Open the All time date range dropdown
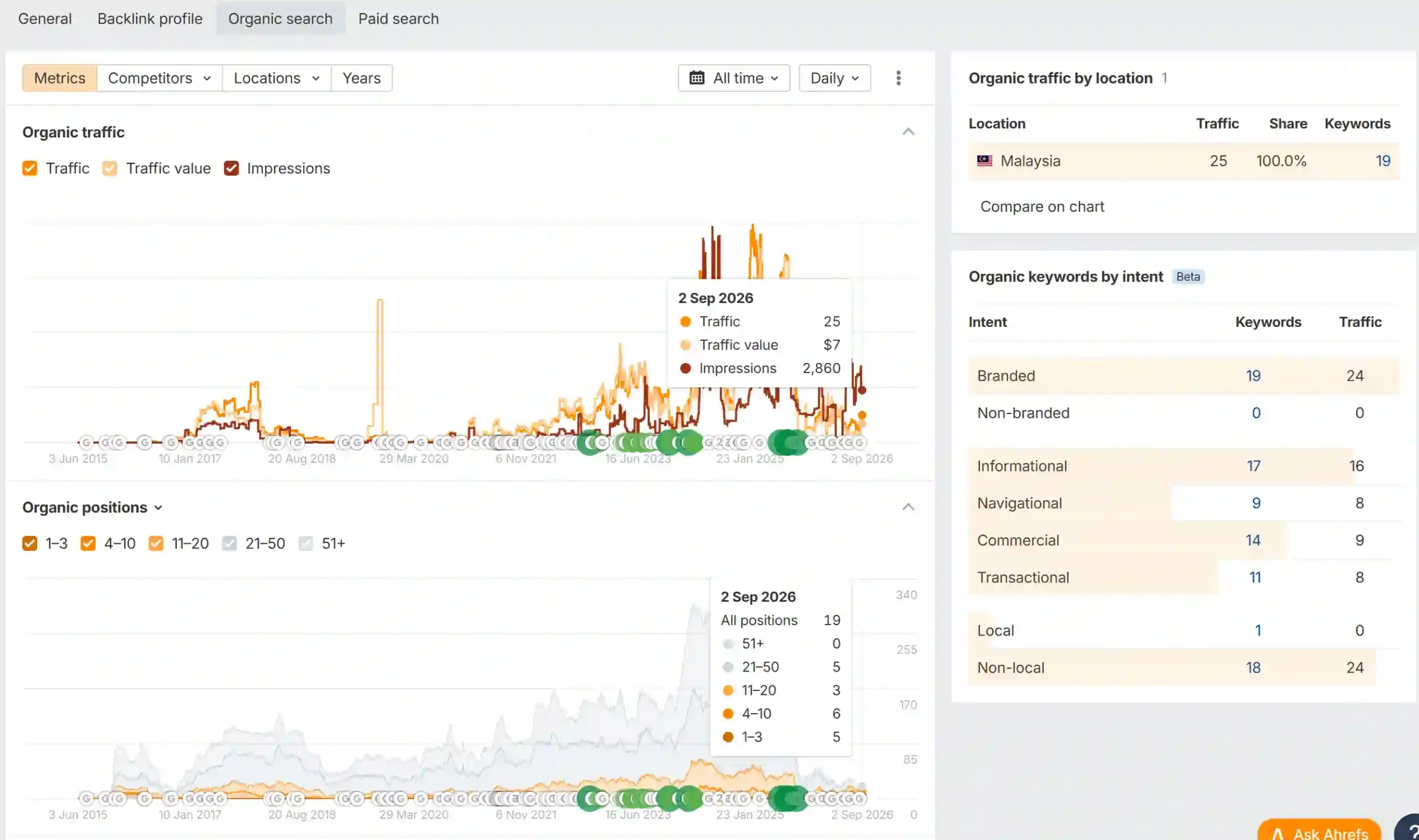Image resolution: width=1419 pixels, height=840 pixels. 734,78
